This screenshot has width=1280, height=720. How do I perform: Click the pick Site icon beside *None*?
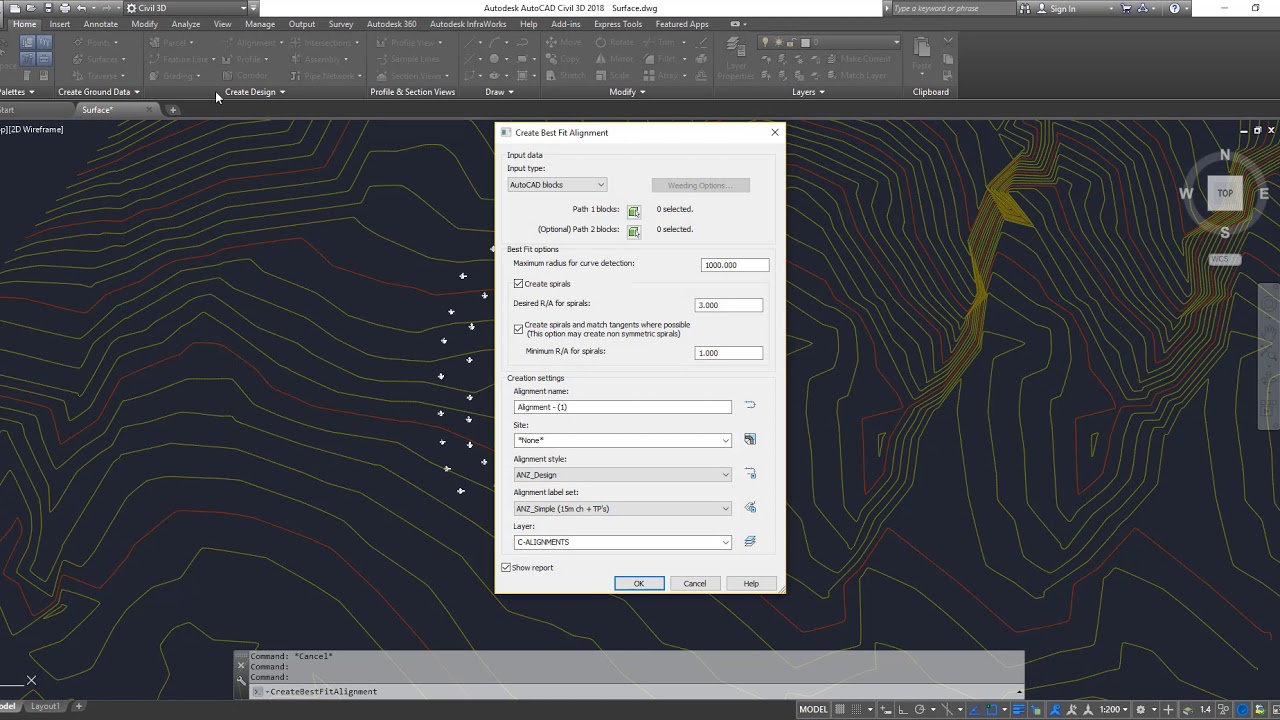tap(750, 439)
